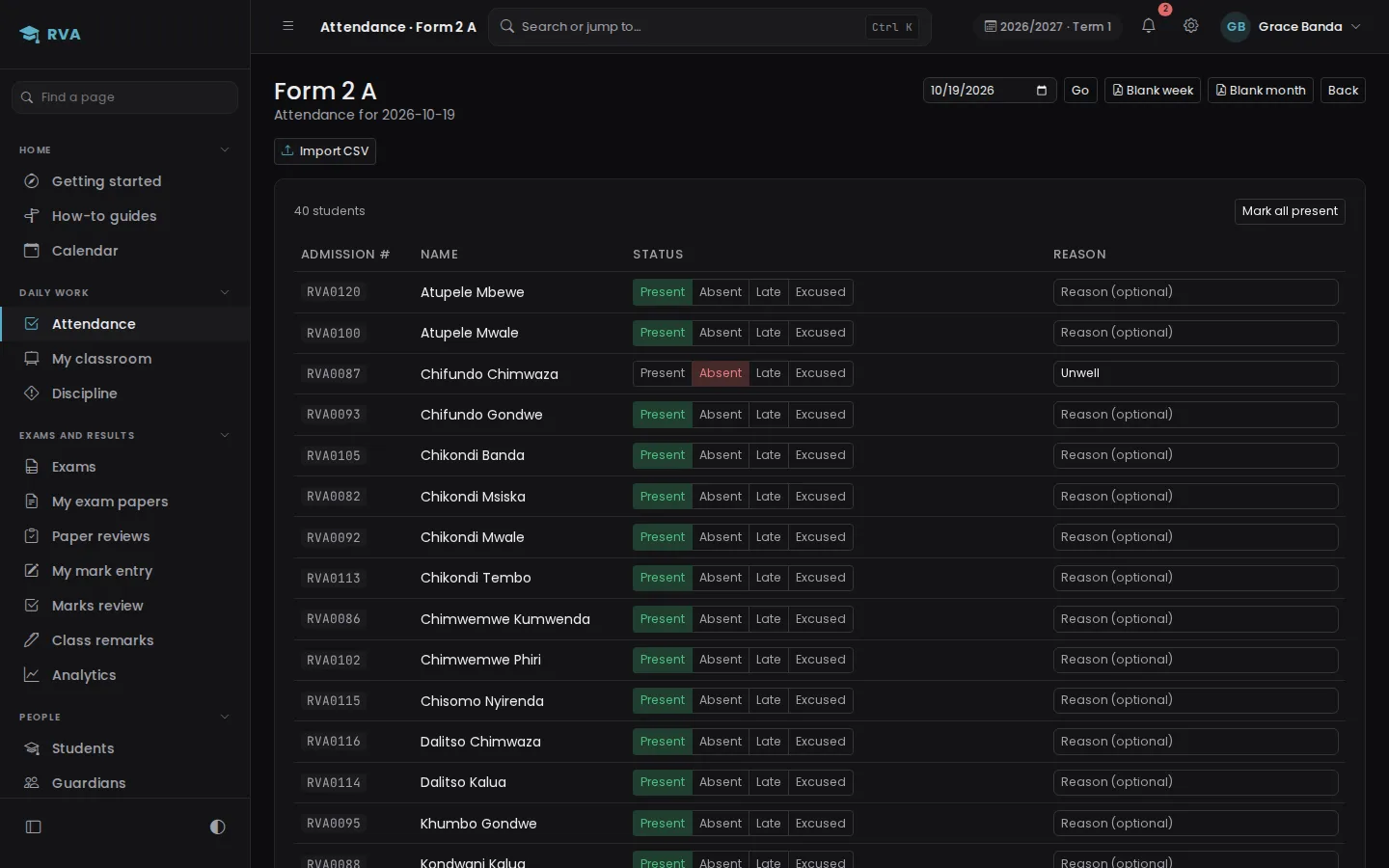Click the Go button

click(1080, 91)
